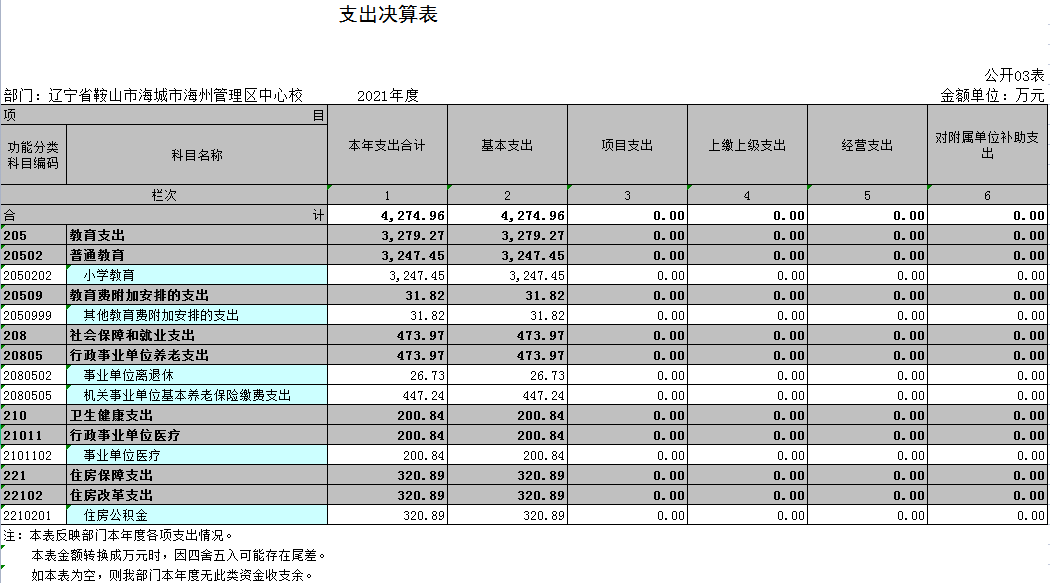
Task: Click the 本年支出合计 column header
Action: click(387, 145)
